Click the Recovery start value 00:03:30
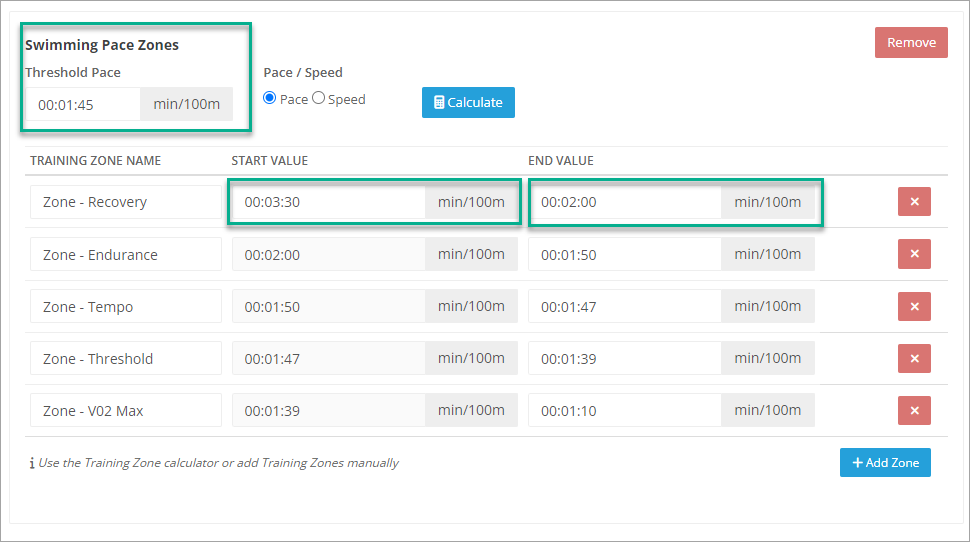The image size is (970, 542). coord(328,202)
